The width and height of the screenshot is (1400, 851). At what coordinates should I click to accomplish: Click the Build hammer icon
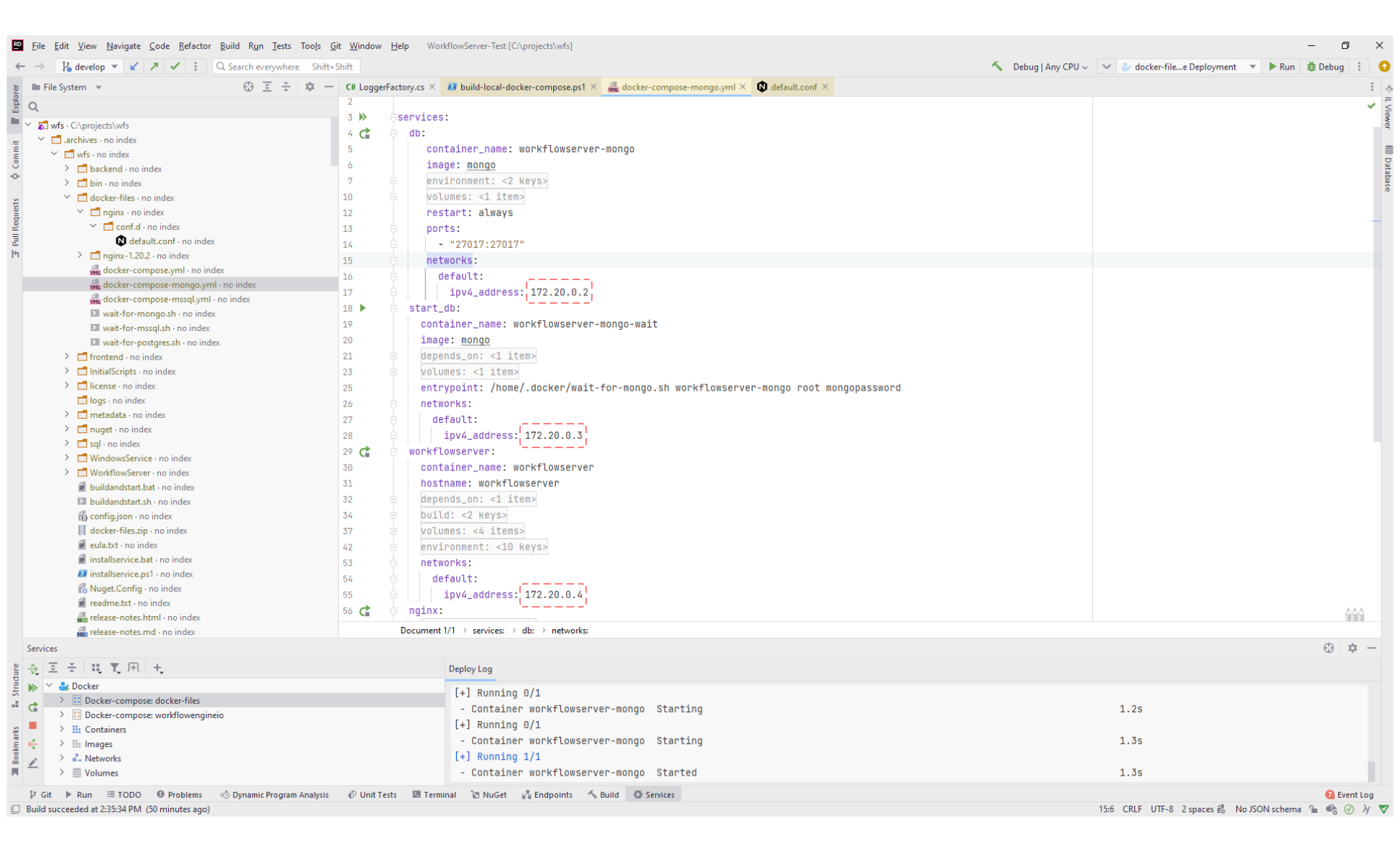click(997, 66)
